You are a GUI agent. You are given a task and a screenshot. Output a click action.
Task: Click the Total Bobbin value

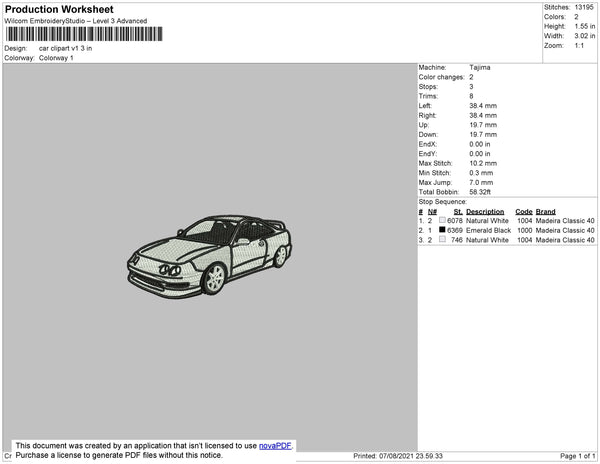(481, 190)
